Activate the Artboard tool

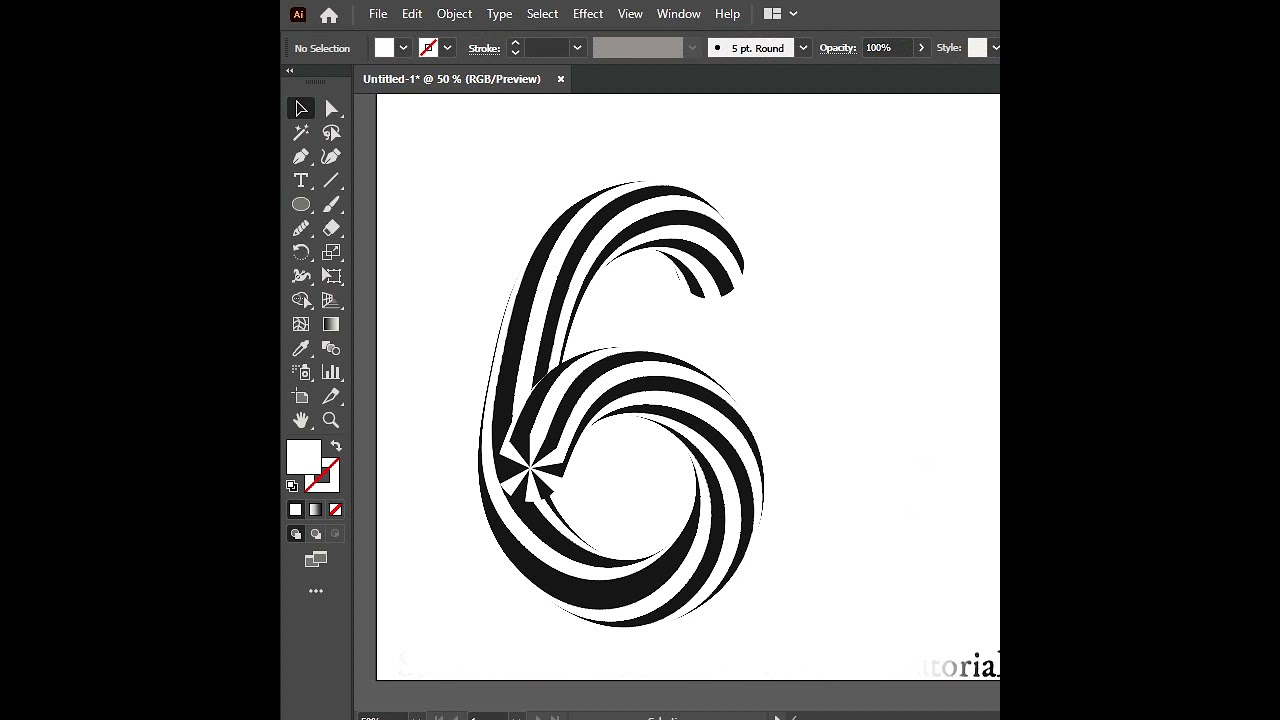301,396
